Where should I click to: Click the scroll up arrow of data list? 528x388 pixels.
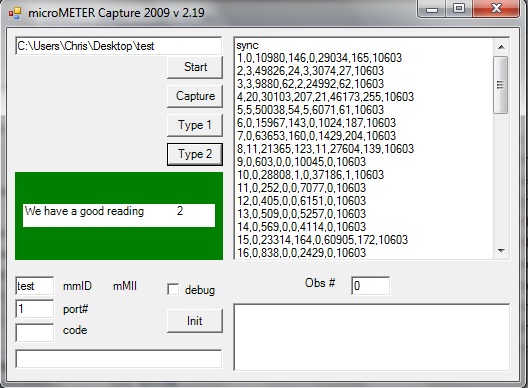click(501, 47)
